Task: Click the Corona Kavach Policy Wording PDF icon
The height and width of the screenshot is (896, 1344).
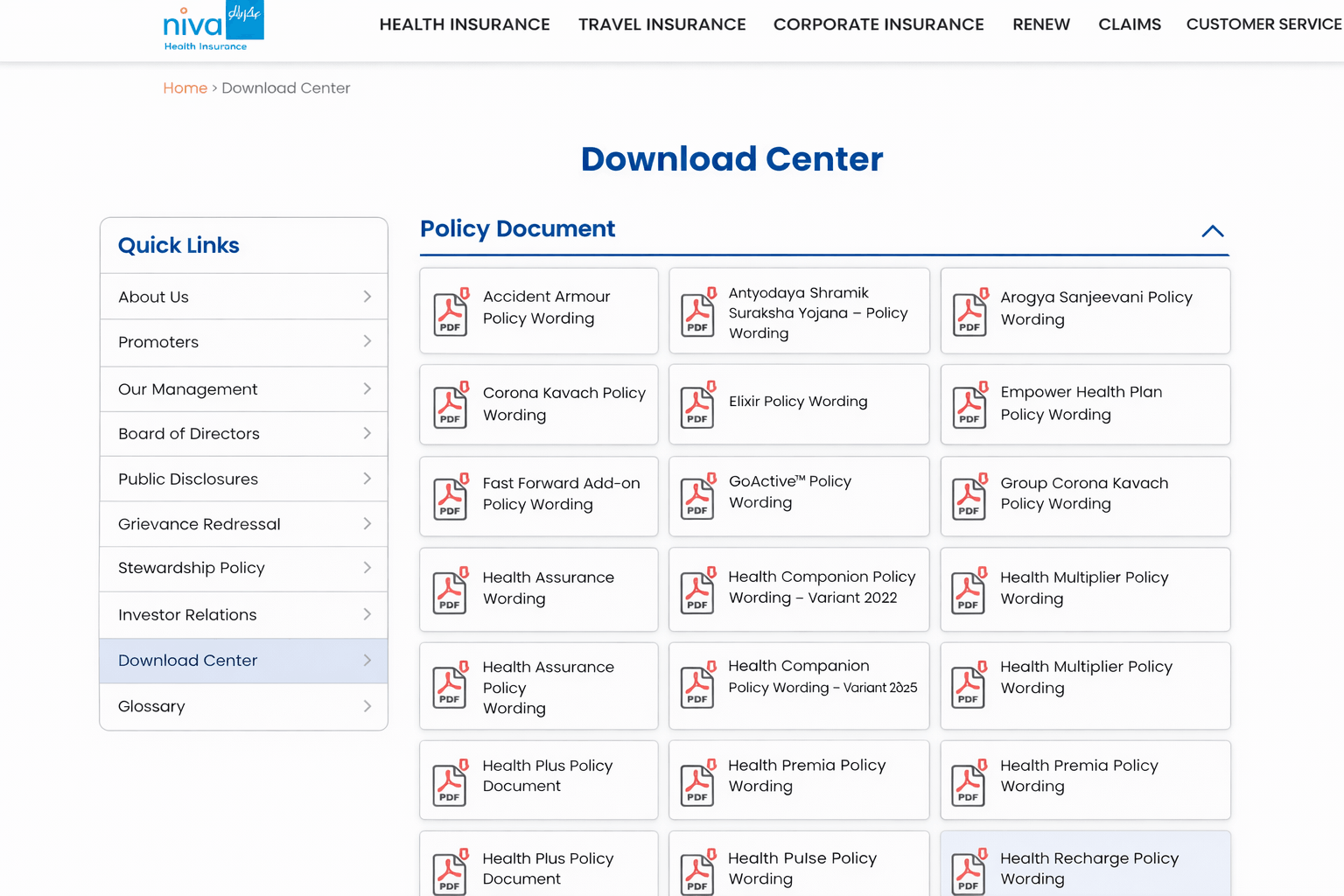Action: (x=450, y=405)
